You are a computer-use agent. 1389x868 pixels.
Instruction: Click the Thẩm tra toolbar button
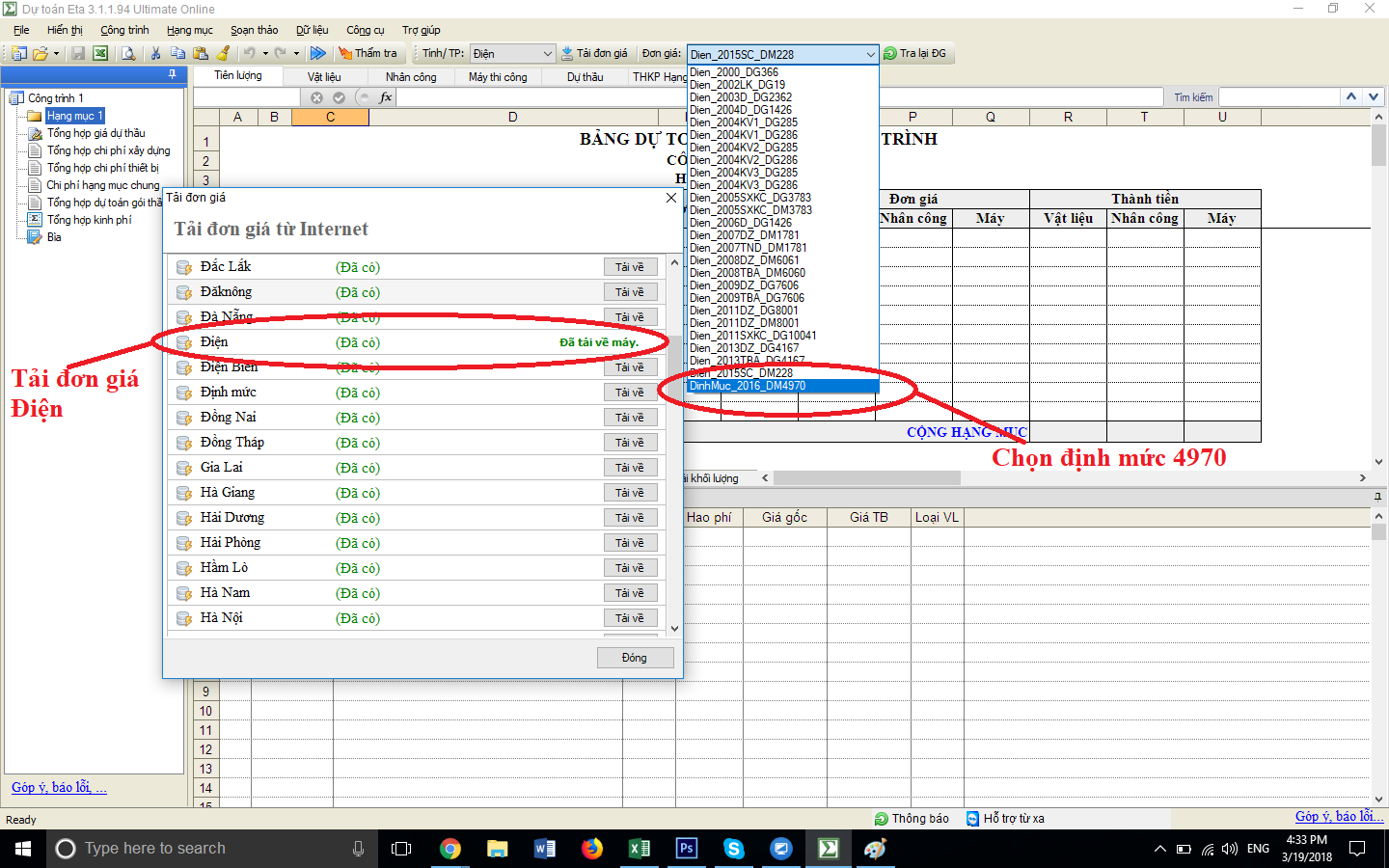coord(368,54)
